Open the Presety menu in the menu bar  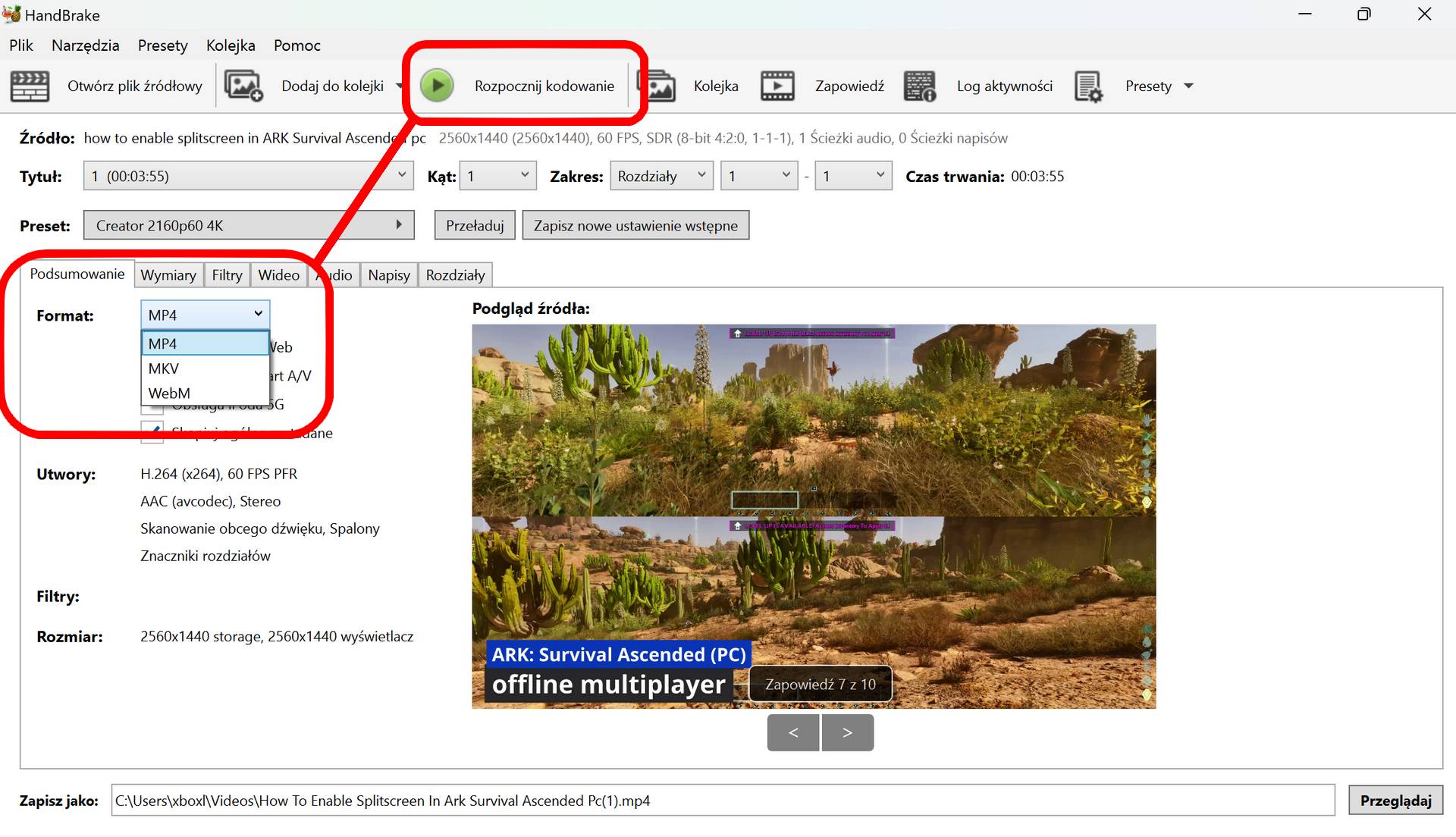click(x=162, y=45)
